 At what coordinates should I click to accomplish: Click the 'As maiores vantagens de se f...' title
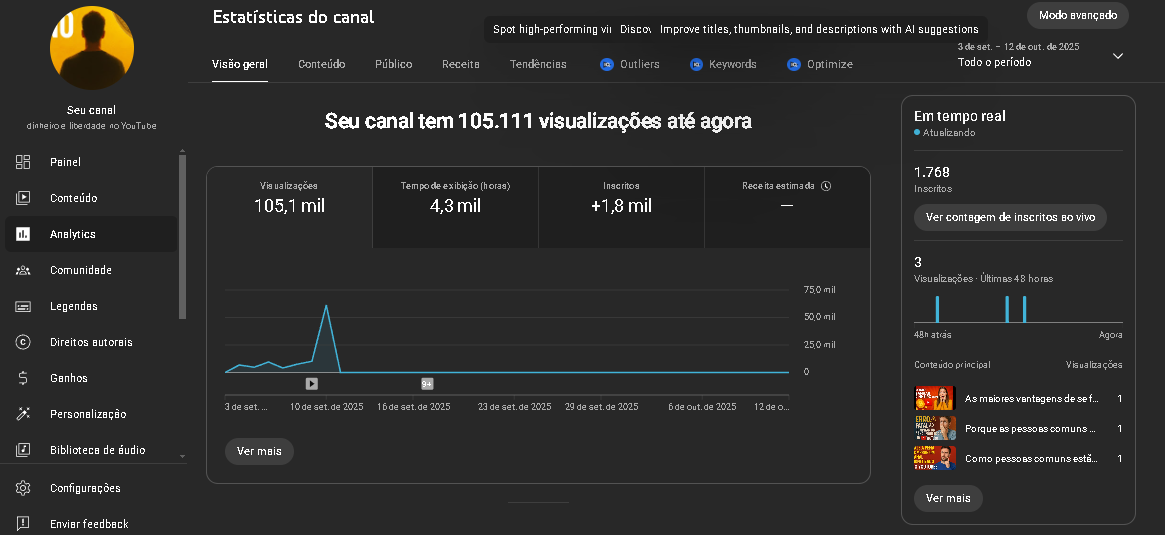coord(1031,399)
